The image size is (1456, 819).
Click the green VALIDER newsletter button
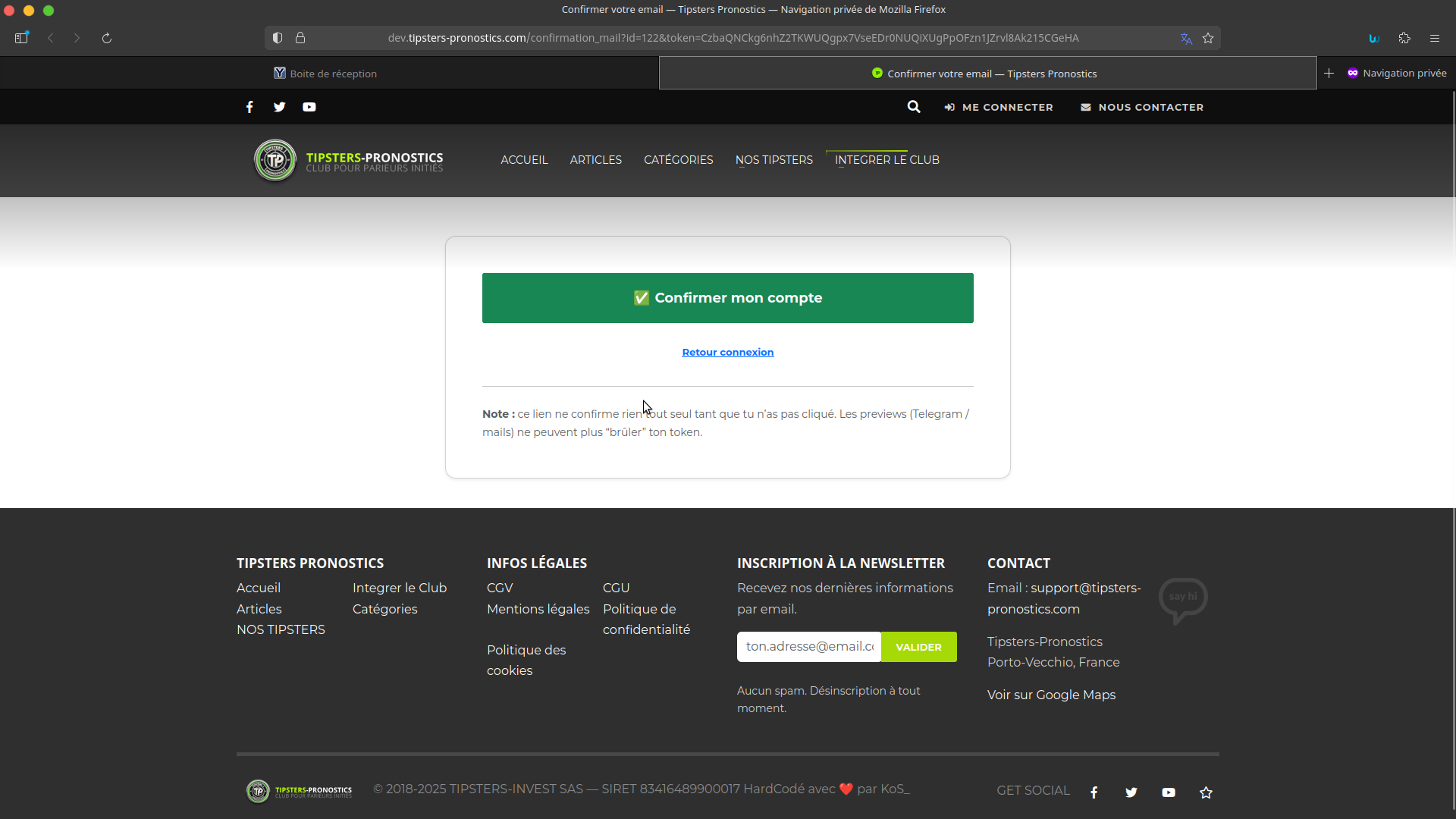(918, 647)
